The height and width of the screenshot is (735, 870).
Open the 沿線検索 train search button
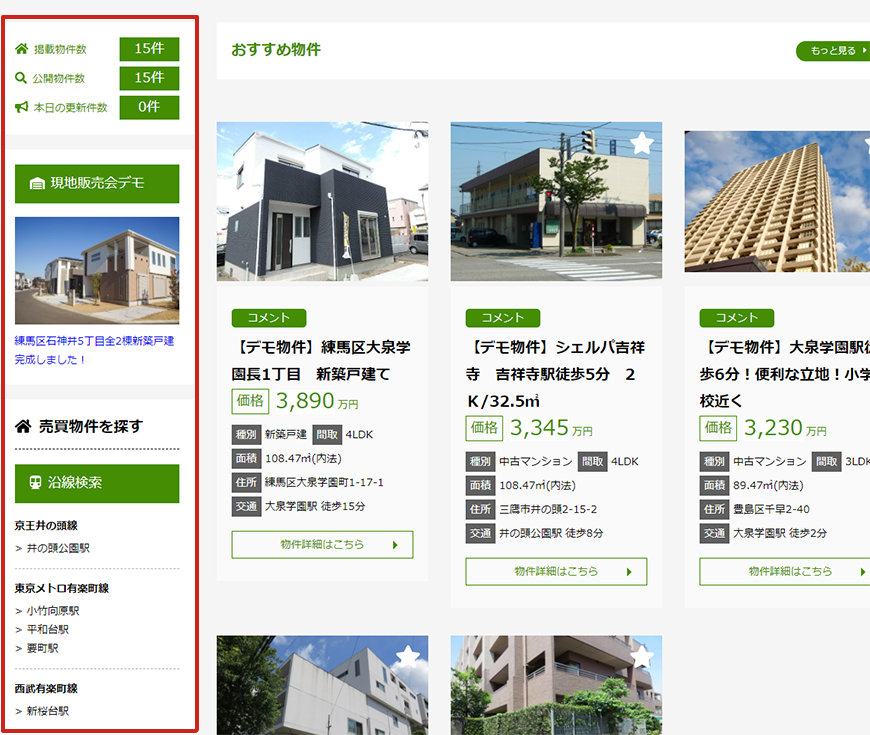(x=97, y=483)
